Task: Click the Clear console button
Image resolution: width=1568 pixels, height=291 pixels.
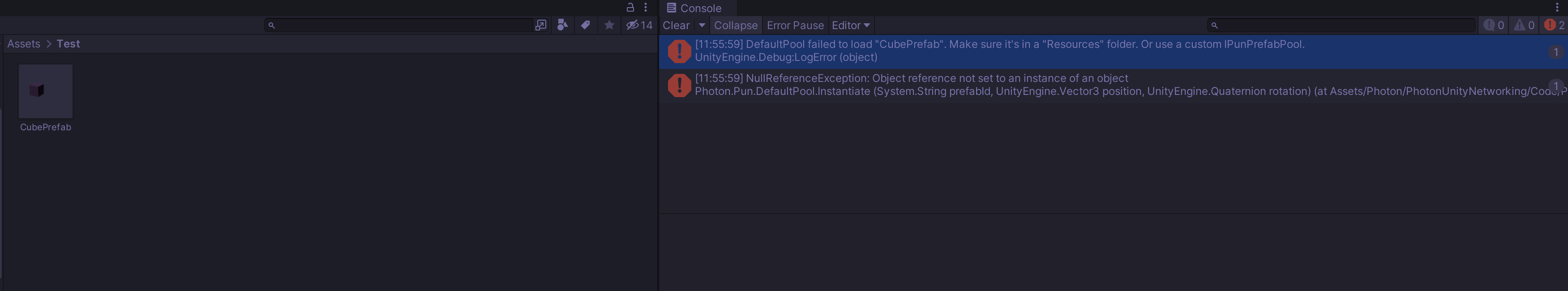Action: (x=676, y=26)
